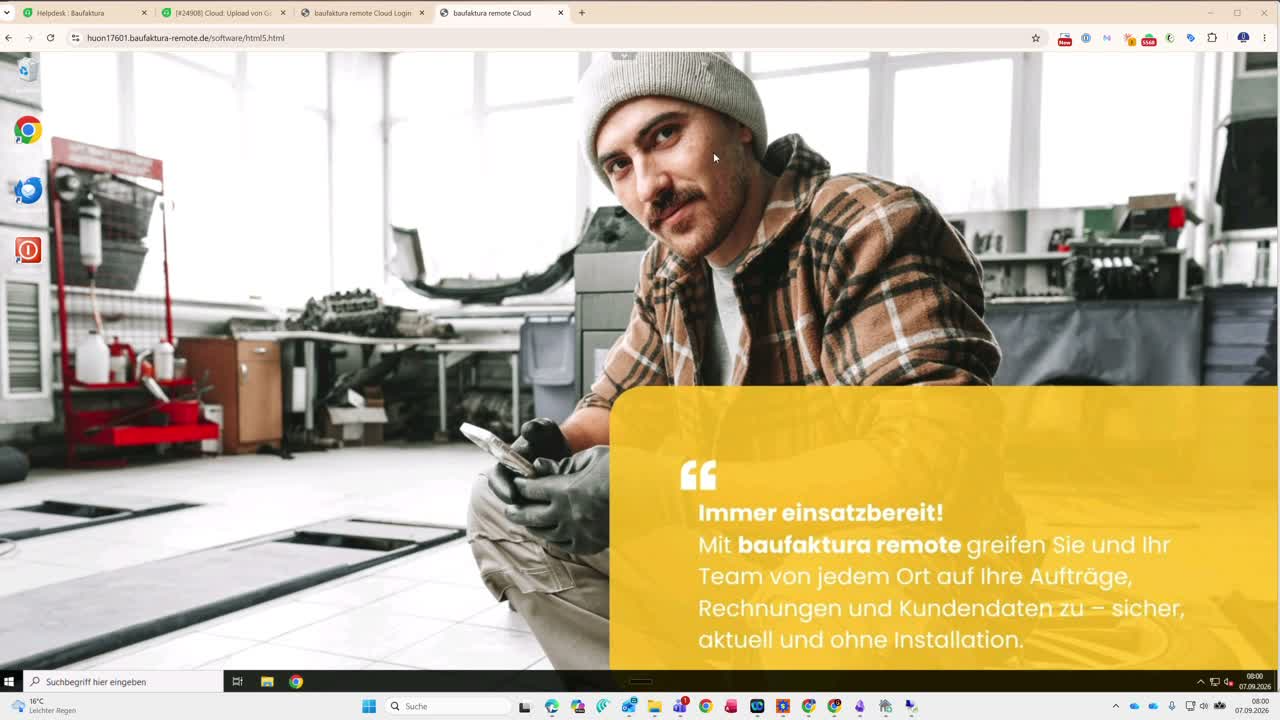The image size is (1280, 720).
Task: Open the weather widget showing 16°C
Action: click(45, 706)
